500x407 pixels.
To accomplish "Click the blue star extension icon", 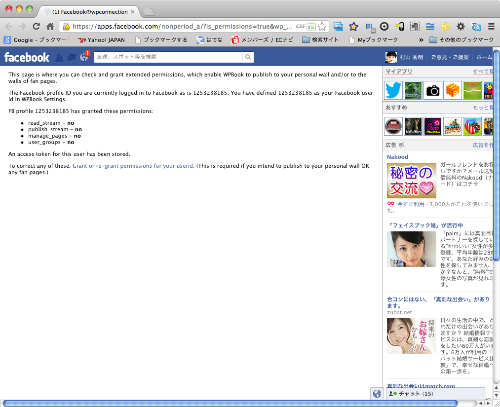I will coord(353,26).
